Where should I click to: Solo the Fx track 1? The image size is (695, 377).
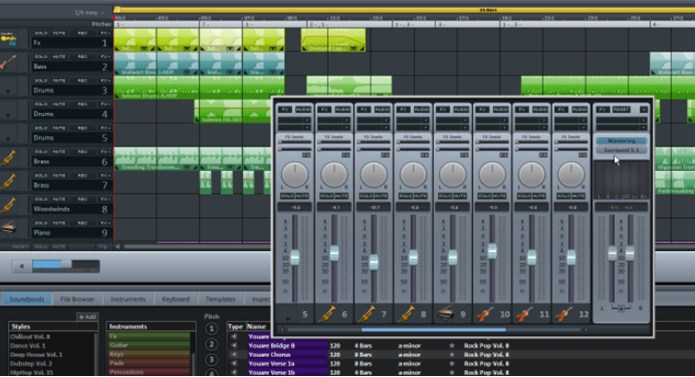41,33
